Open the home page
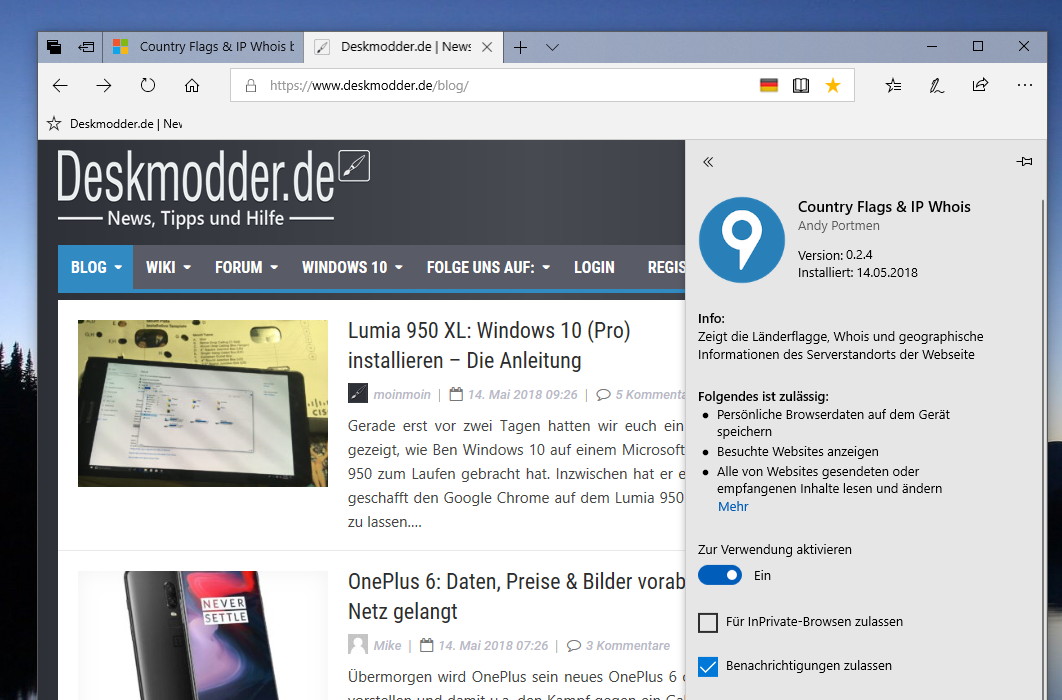Screen dimensions: 1062x700 click(x=192, y=85)
